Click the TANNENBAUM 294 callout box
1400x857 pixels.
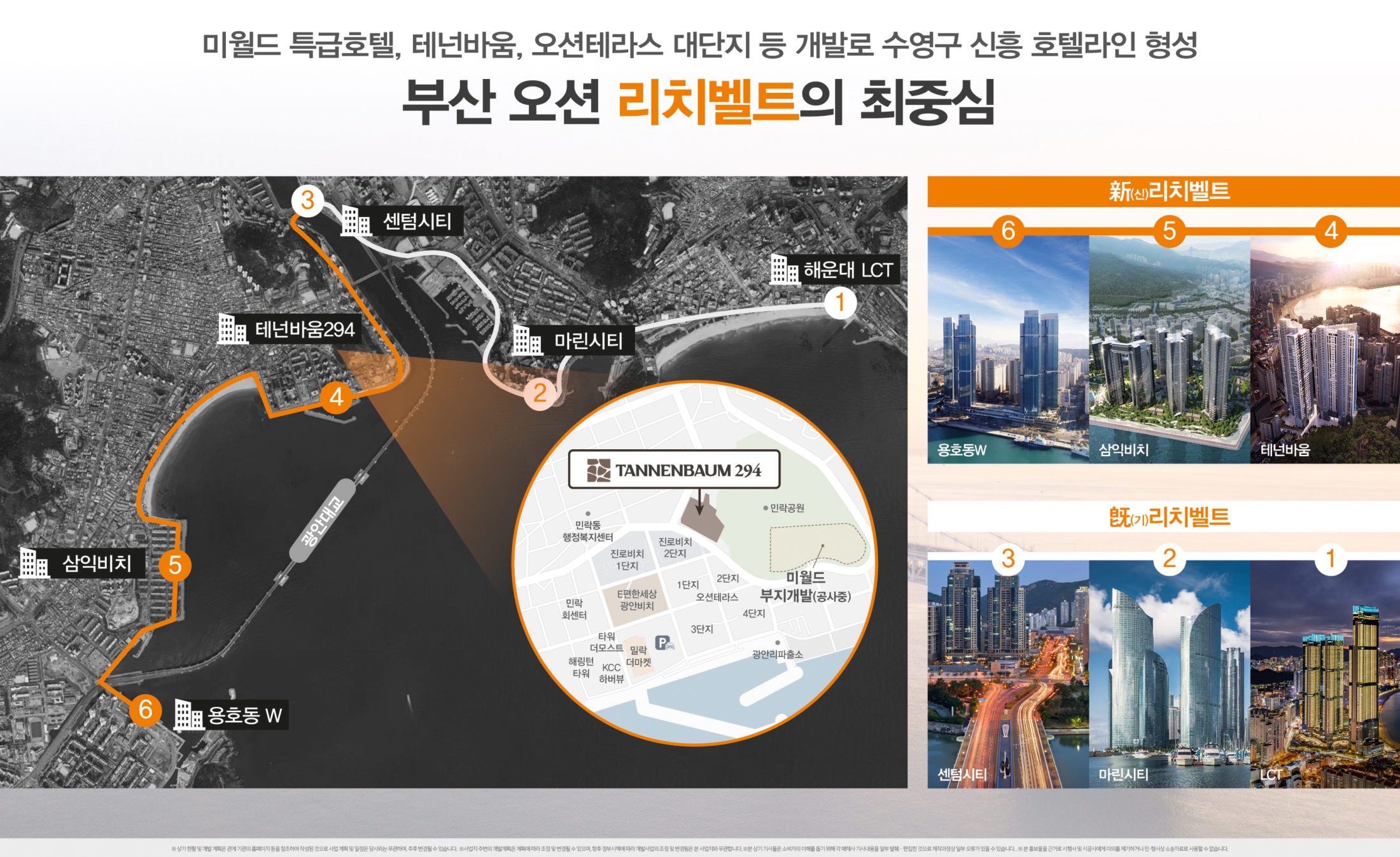(x=674, y=470)
